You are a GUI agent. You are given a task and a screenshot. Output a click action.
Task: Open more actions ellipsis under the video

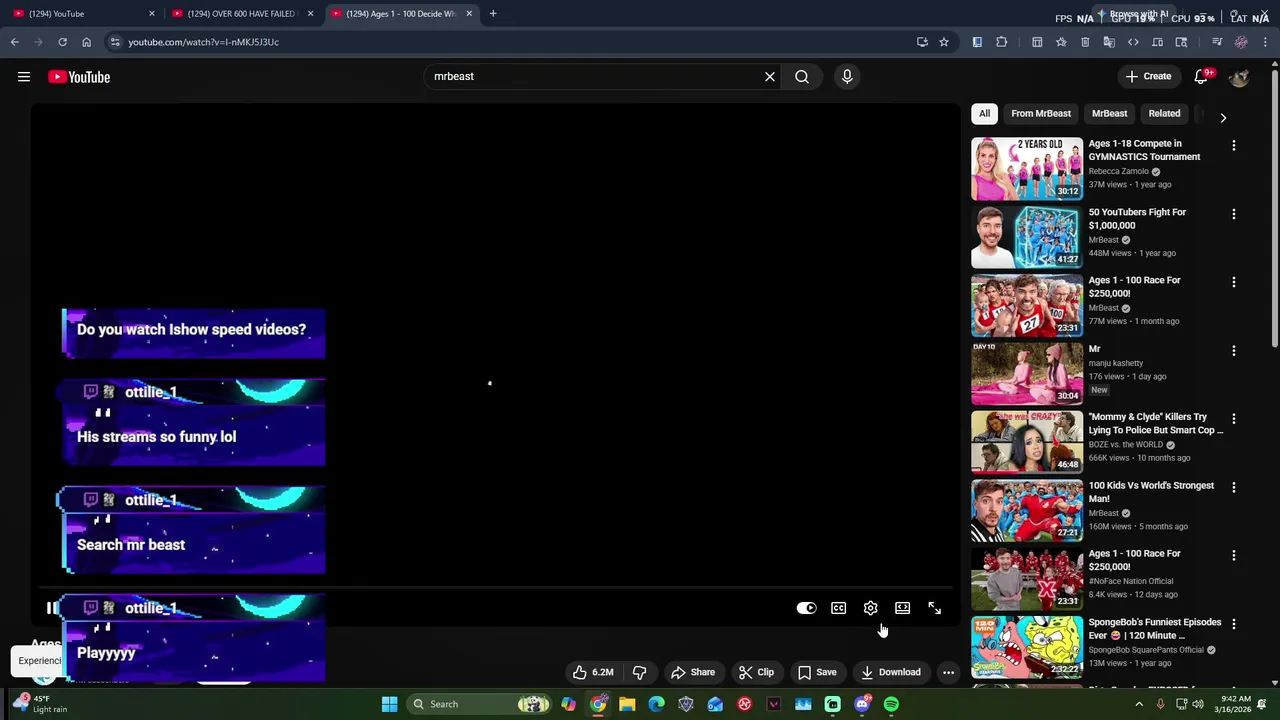pyautogui.click(x=948, y=672)
